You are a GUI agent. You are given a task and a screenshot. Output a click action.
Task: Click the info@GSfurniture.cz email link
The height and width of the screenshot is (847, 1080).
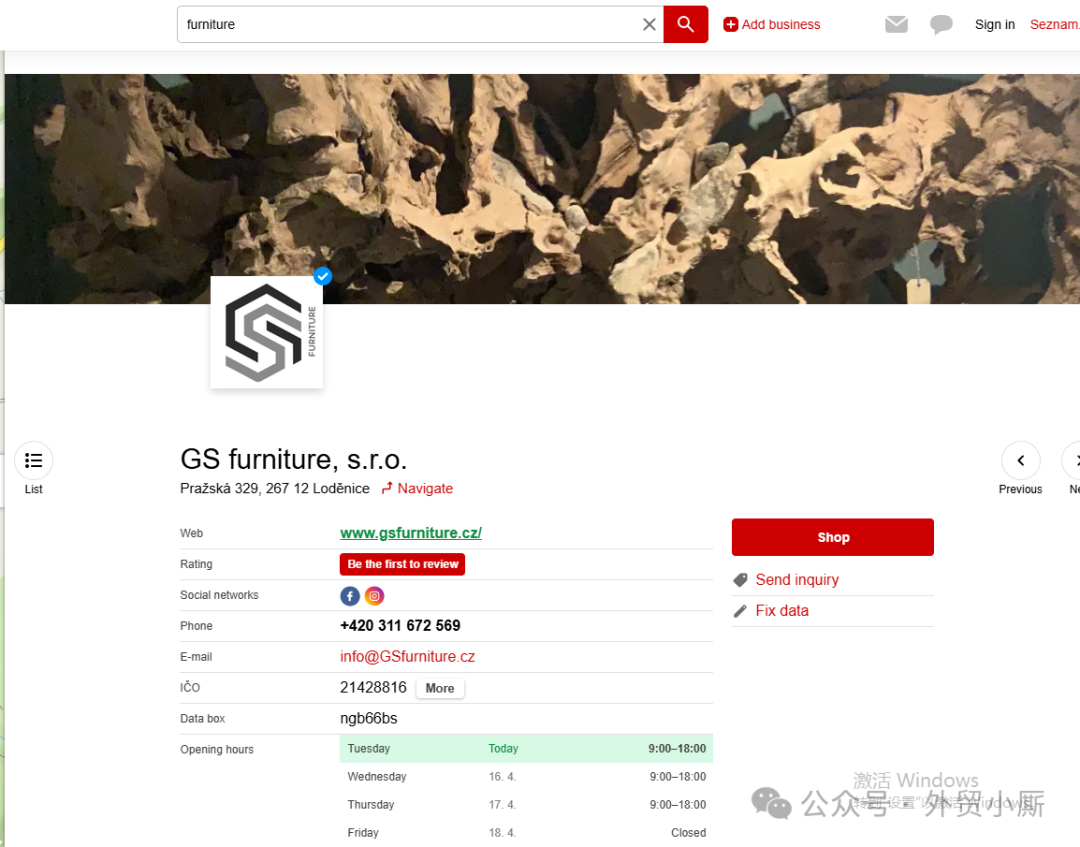point(407,656)
